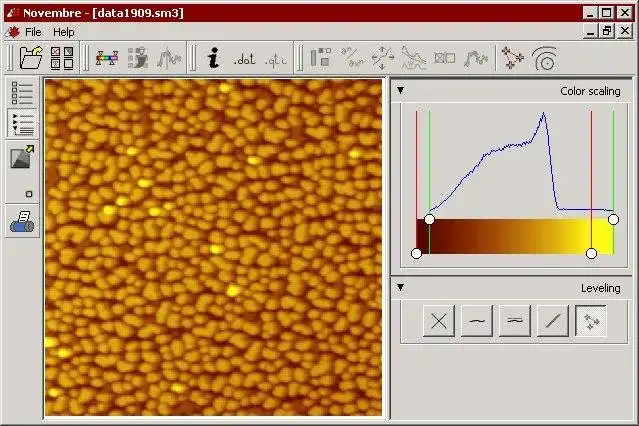639x426 pixels.
Task: Select the concentric circles icon in toolbar
Action: pos(545,58)
